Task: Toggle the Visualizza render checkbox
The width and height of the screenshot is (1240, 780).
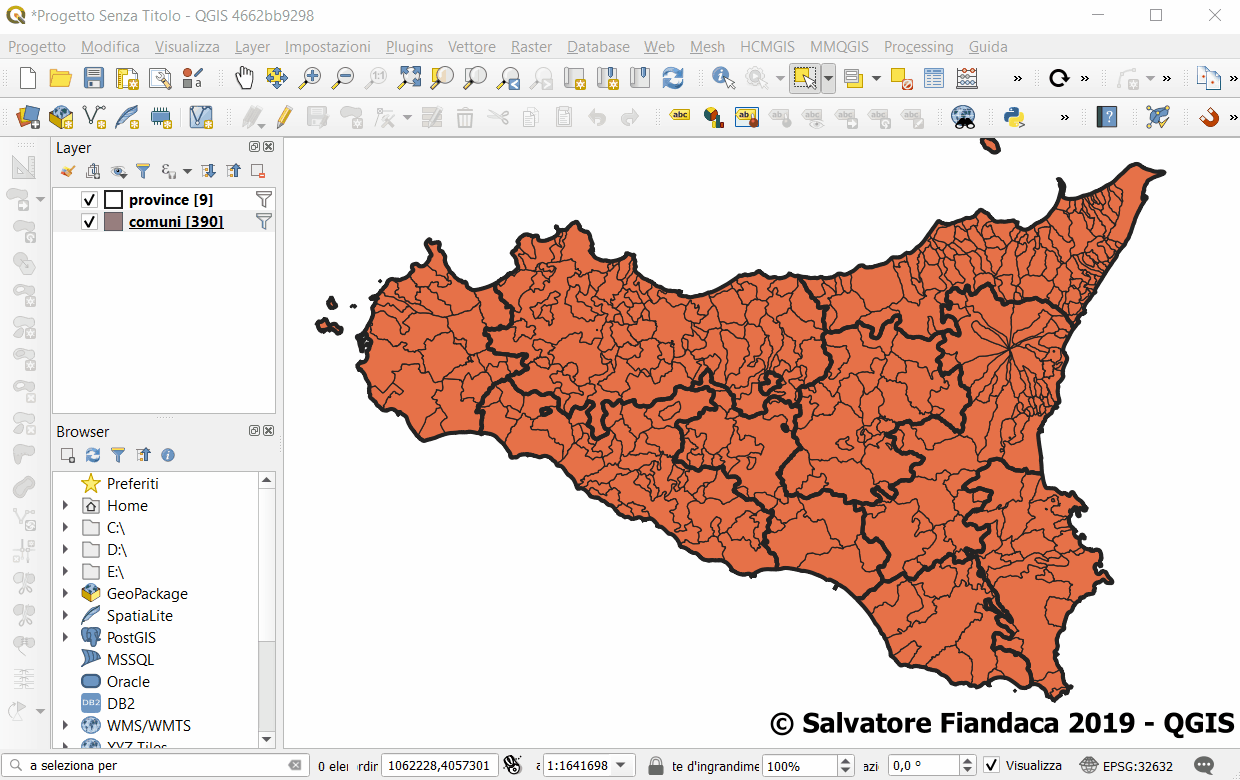Action: pyautogui.click(x=991, y=766)
